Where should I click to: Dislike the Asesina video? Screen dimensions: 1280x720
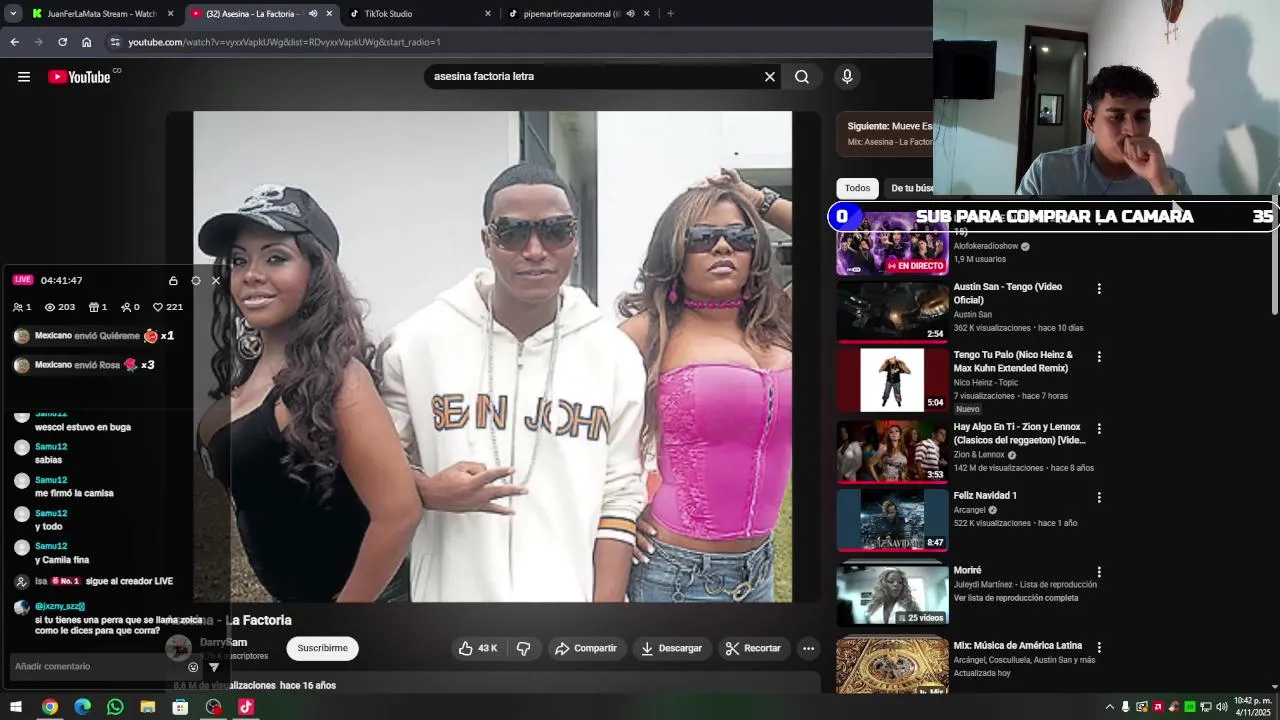(x=523, y=648)
